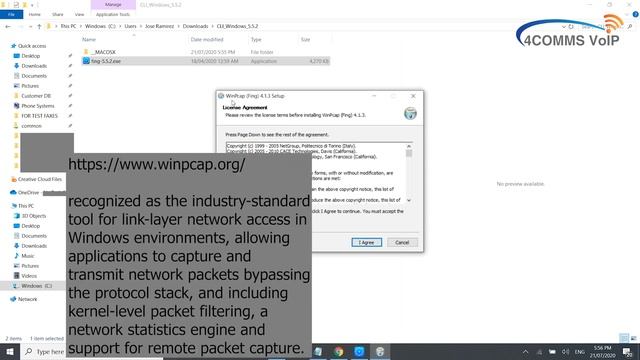Sort files by Size column
The height and width of the screenshot is (360, 640).
(x=305, y=40)
